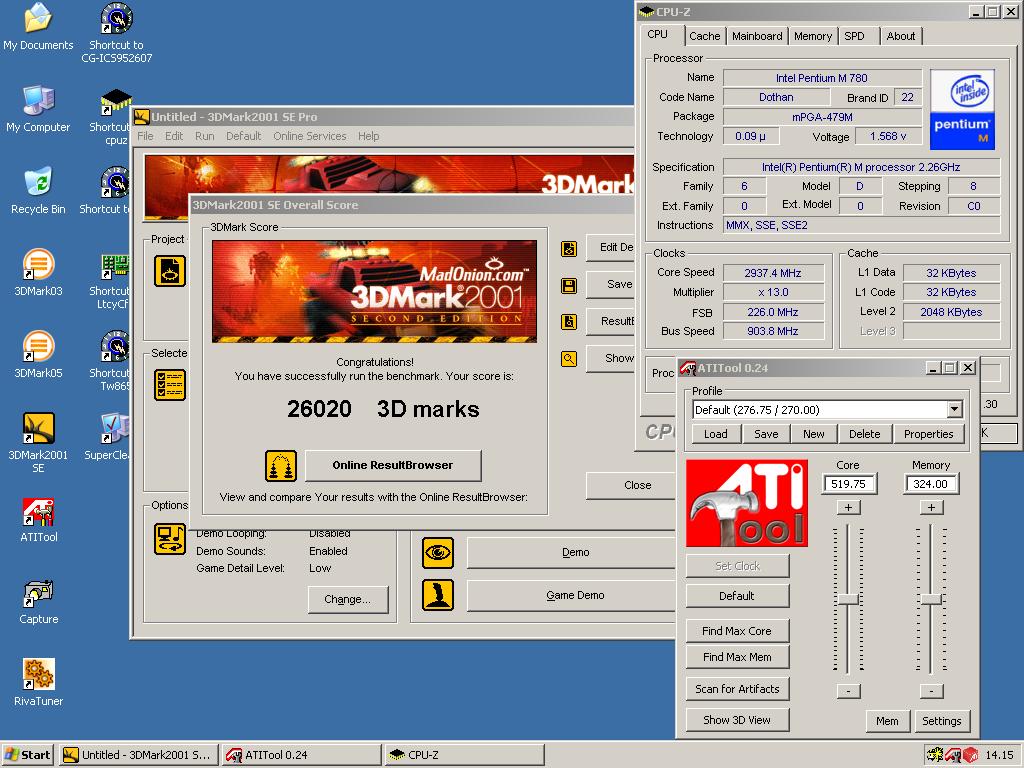Switch to Memory tab in CPU-Z
1024x768 pixels.
coord(812,37)
